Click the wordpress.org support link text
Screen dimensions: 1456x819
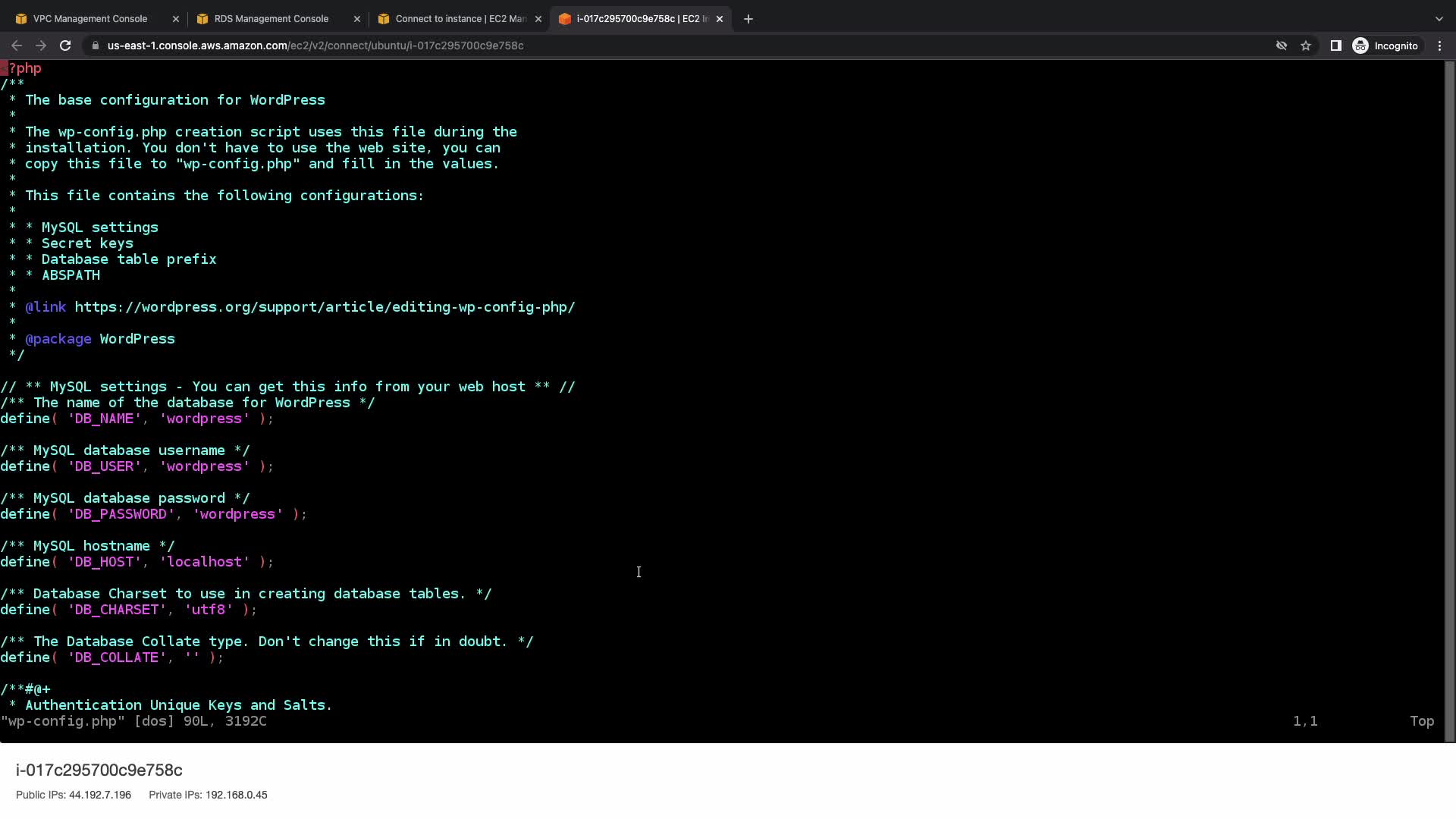click(x=325, y=307)
